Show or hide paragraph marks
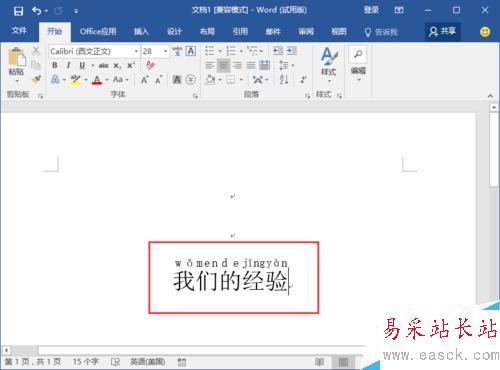 tap(303, 80)
